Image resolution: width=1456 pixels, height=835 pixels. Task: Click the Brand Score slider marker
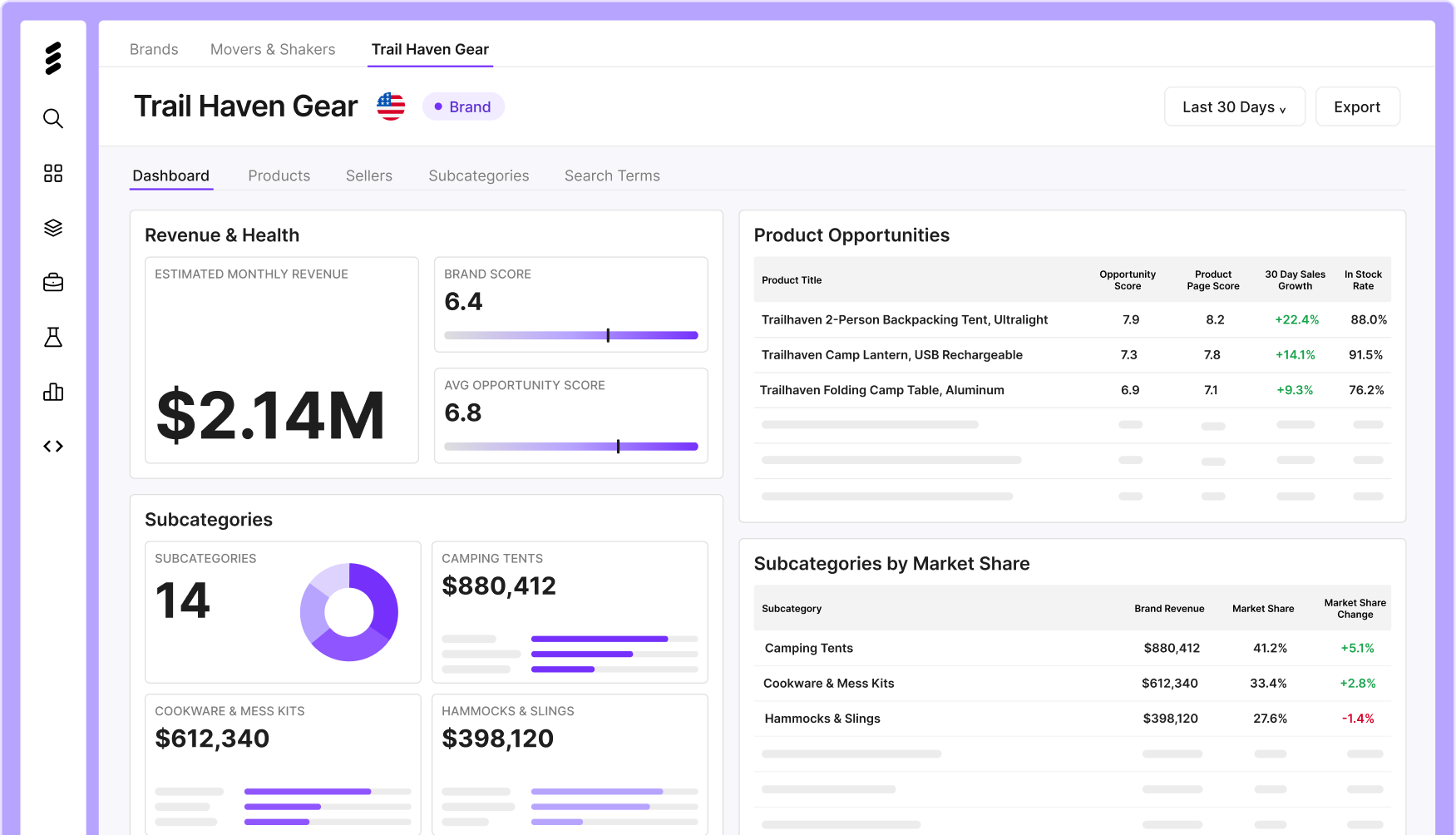pyautogui.click(x=608, y=335)
